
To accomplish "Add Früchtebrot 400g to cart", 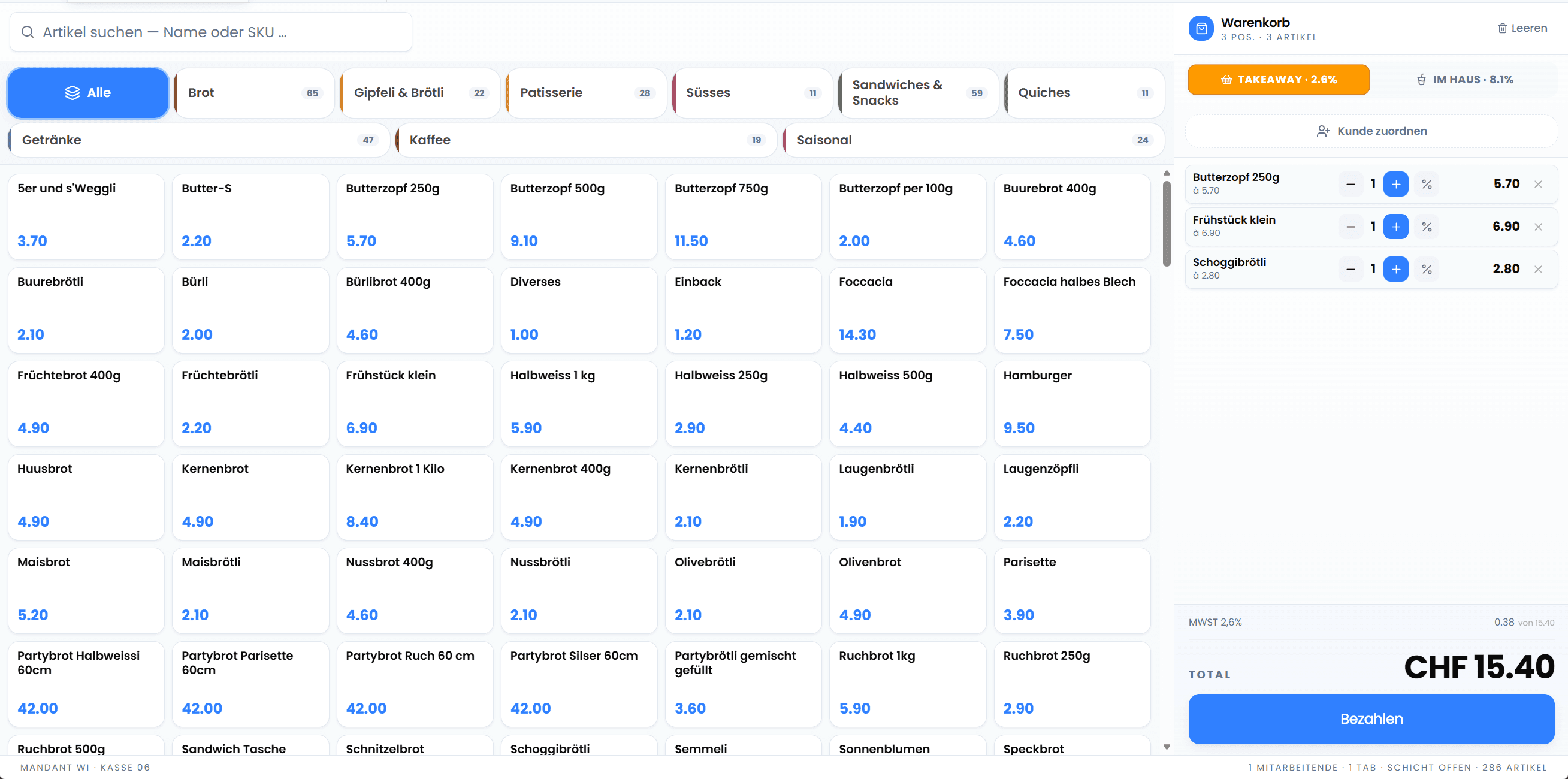I will (86, 403).
